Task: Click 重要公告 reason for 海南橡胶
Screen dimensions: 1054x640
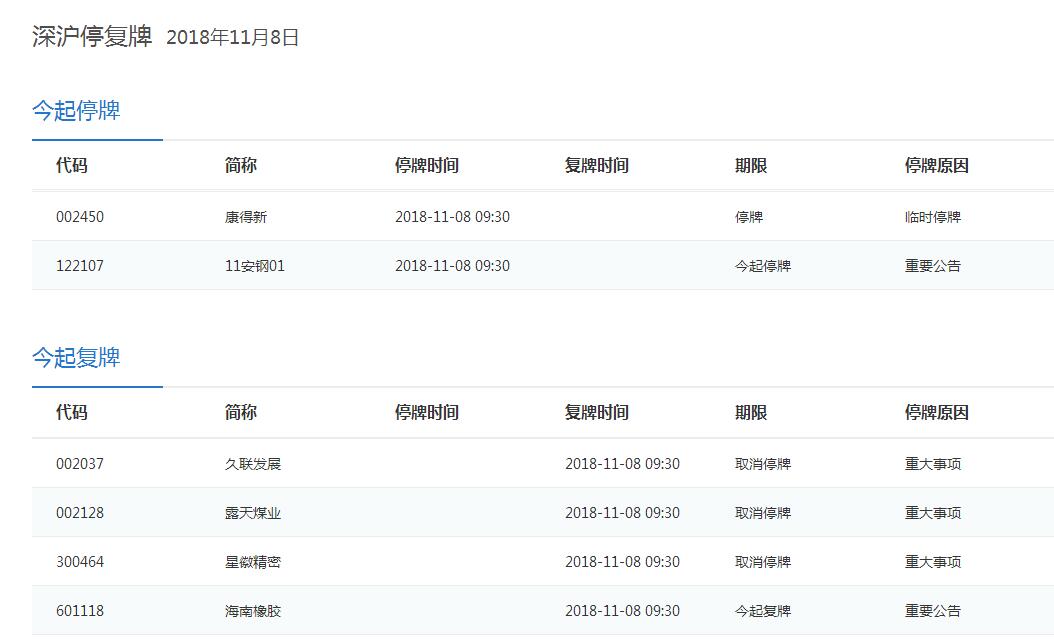Action: tap(933, 611)
